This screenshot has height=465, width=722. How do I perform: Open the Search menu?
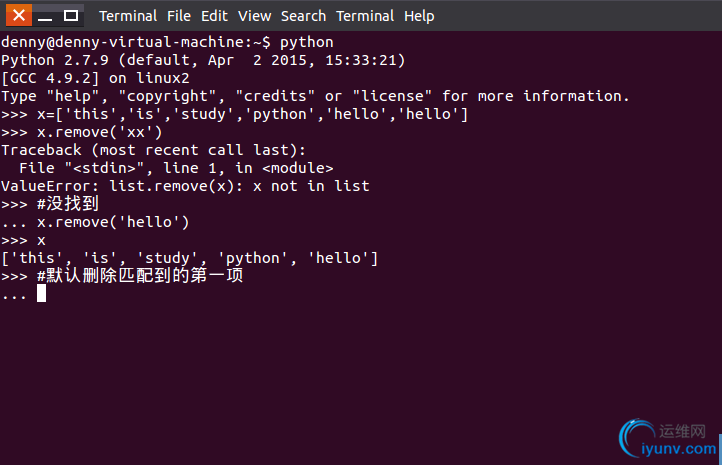pyautogui.click(x=303, y=16)
